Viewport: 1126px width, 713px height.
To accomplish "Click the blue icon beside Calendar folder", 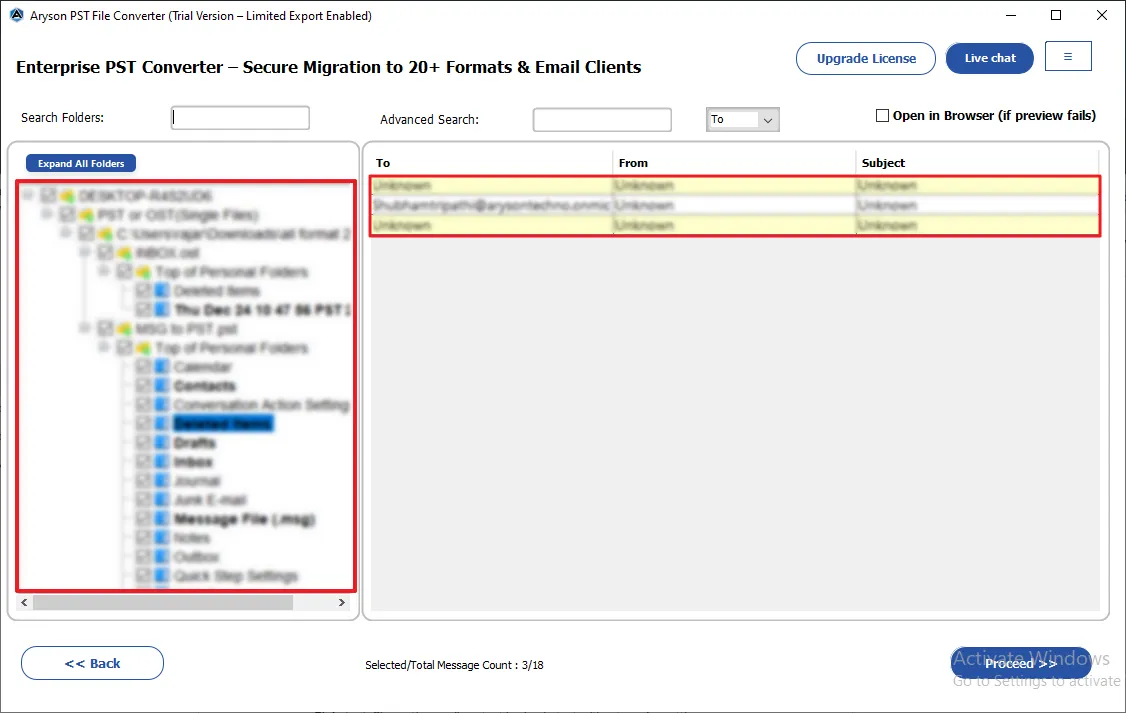I will click(162, 367).
